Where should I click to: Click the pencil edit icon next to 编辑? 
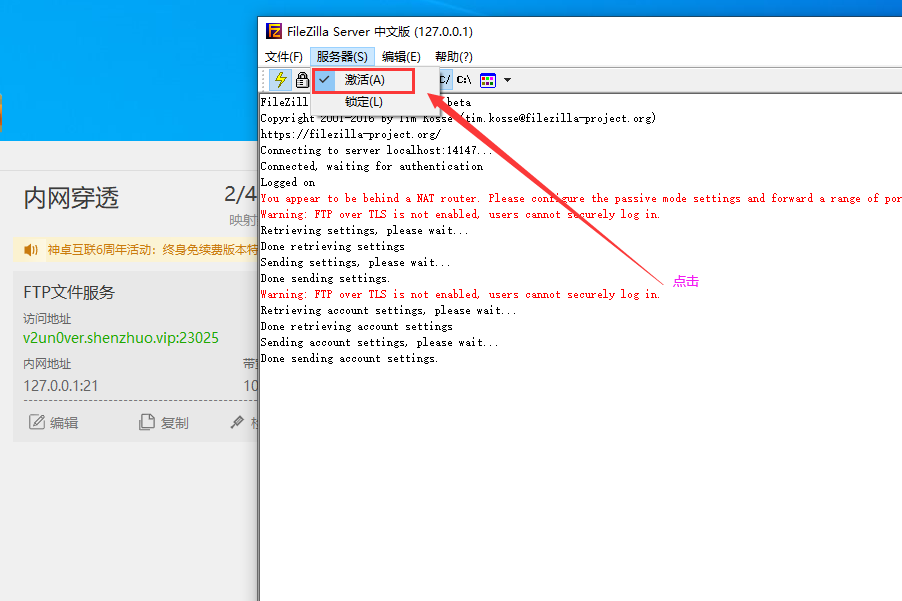click(37, 422)
